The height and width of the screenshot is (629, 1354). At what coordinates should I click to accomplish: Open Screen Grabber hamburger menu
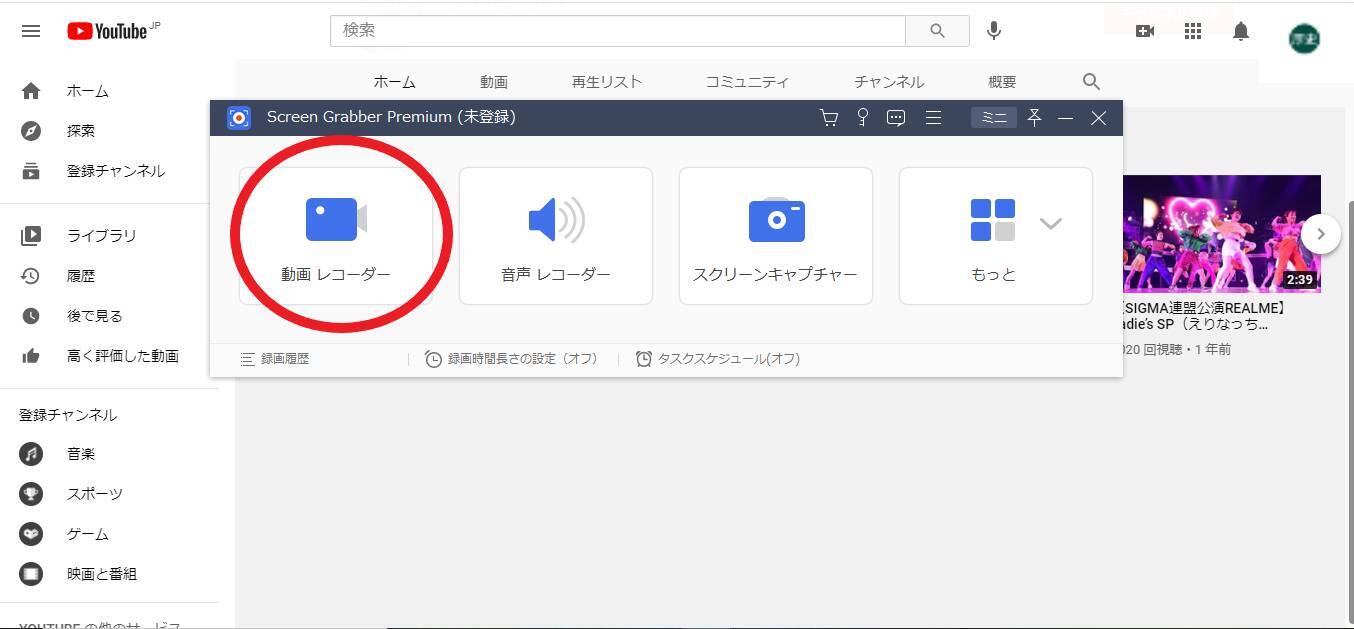point(933,118)
